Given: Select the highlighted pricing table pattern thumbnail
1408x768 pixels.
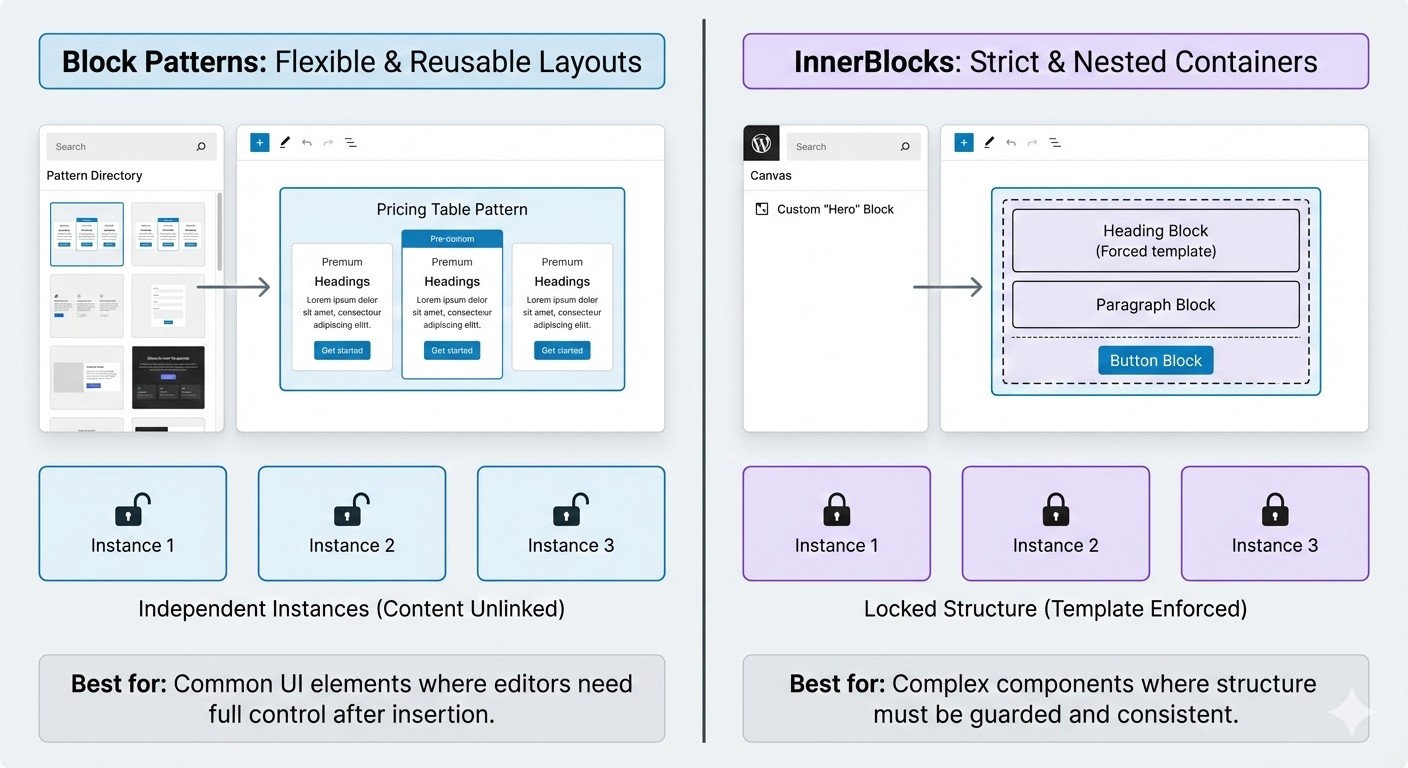Looking at the screenshot, I should (x=87, y=234).
